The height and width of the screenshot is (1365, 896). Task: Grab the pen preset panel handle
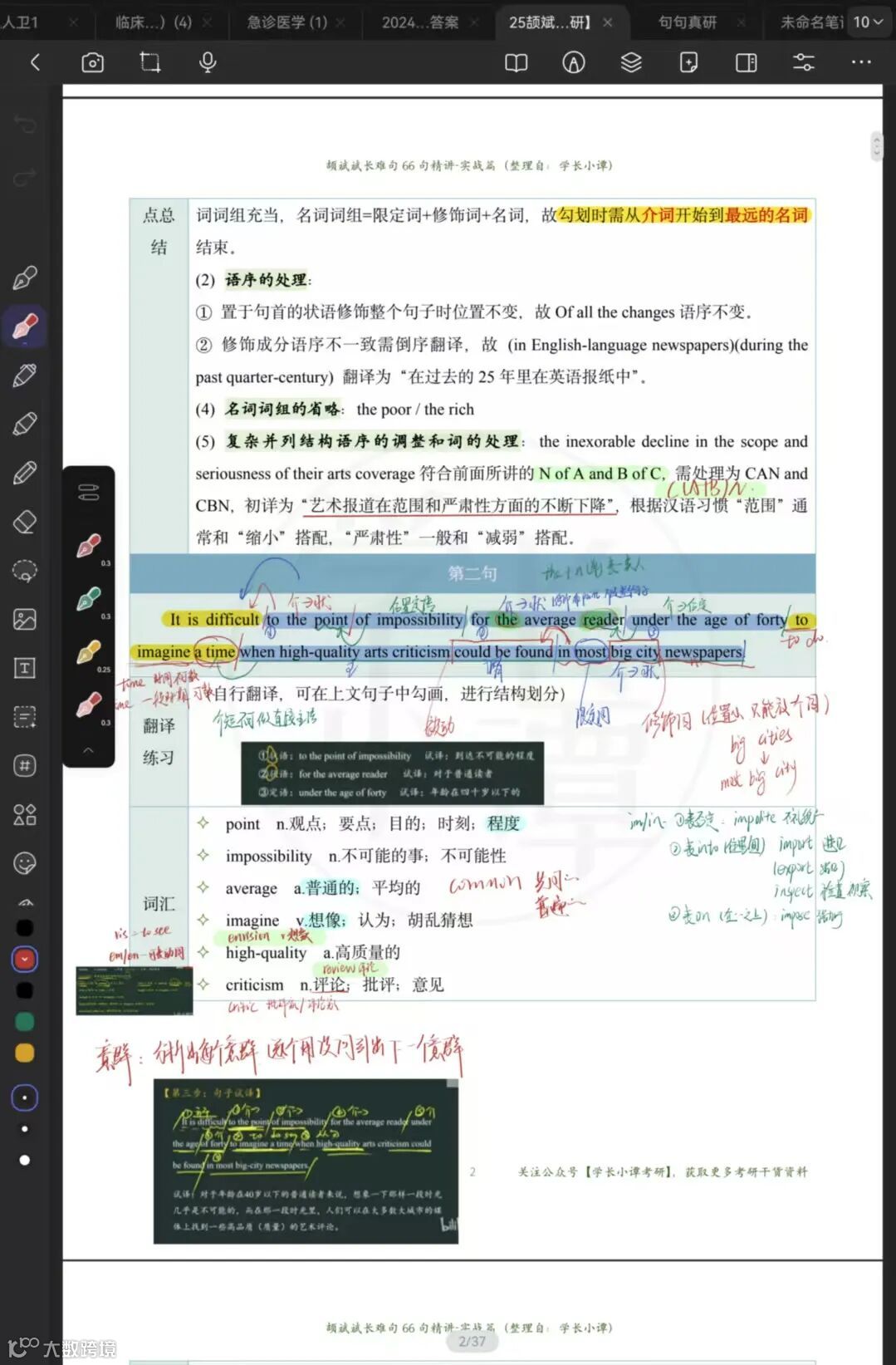click(88, 493)
